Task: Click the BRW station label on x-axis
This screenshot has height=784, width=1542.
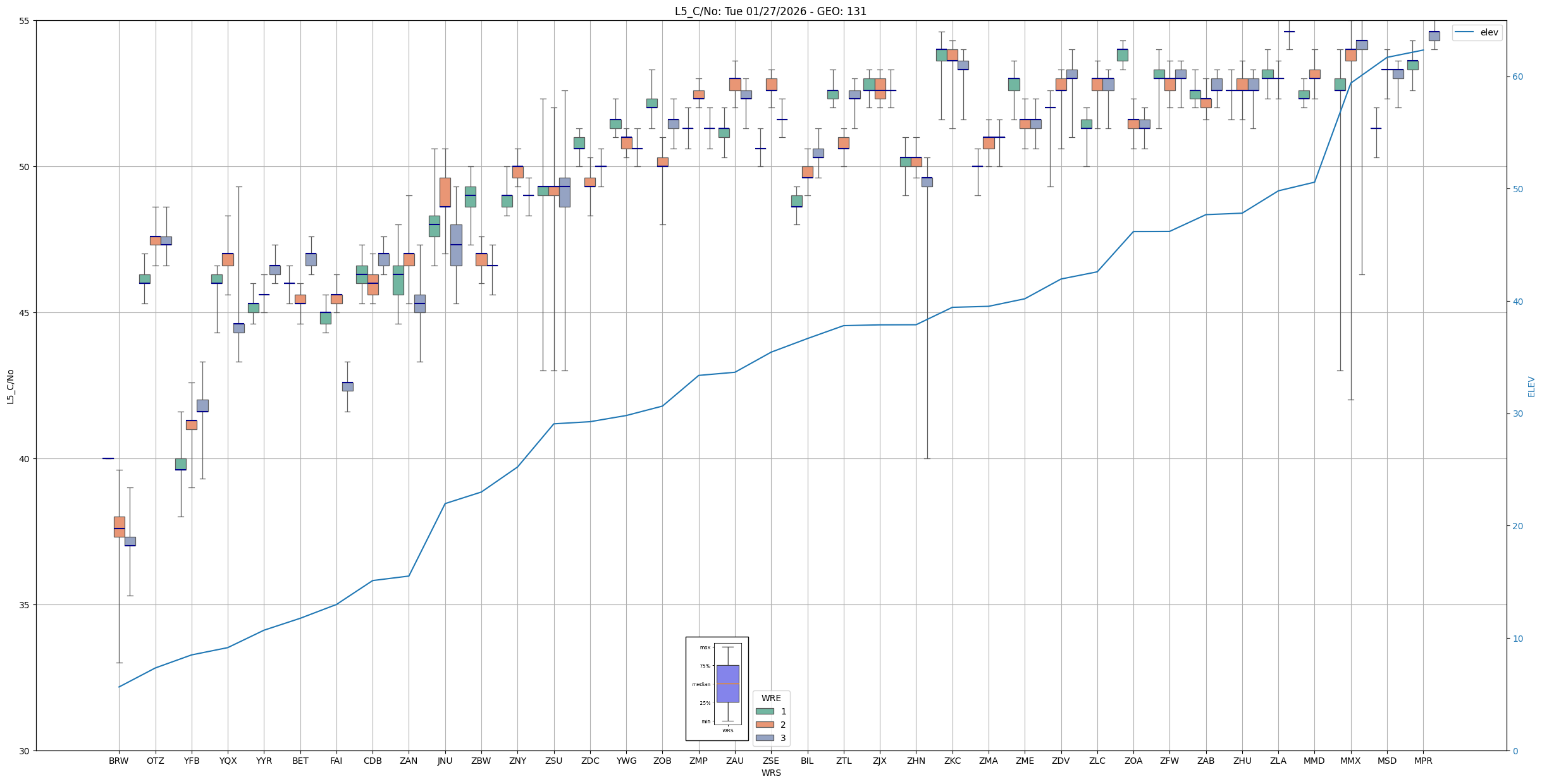Action: 119,761
